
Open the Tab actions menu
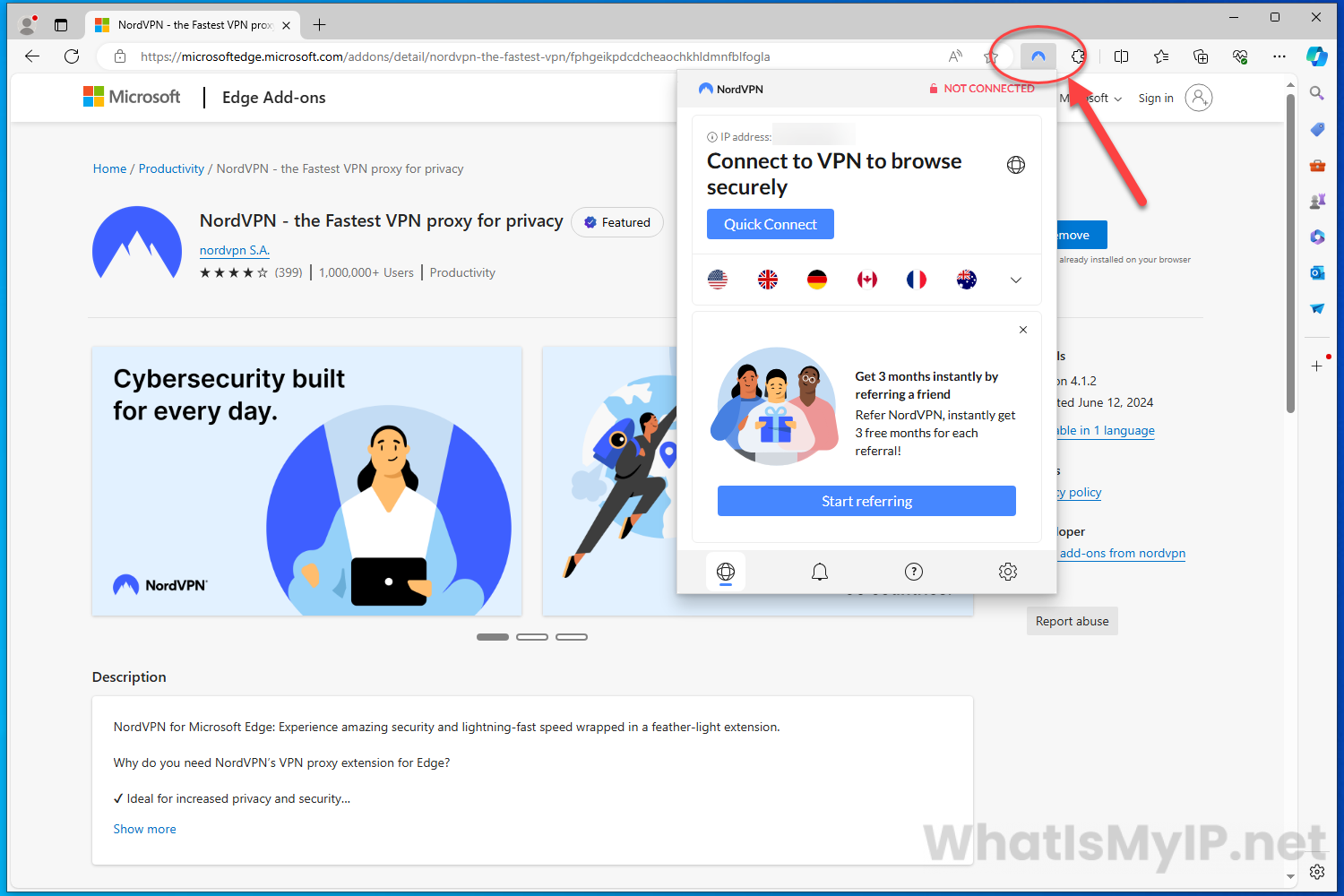pyautogui.click(x=61, y=24)
